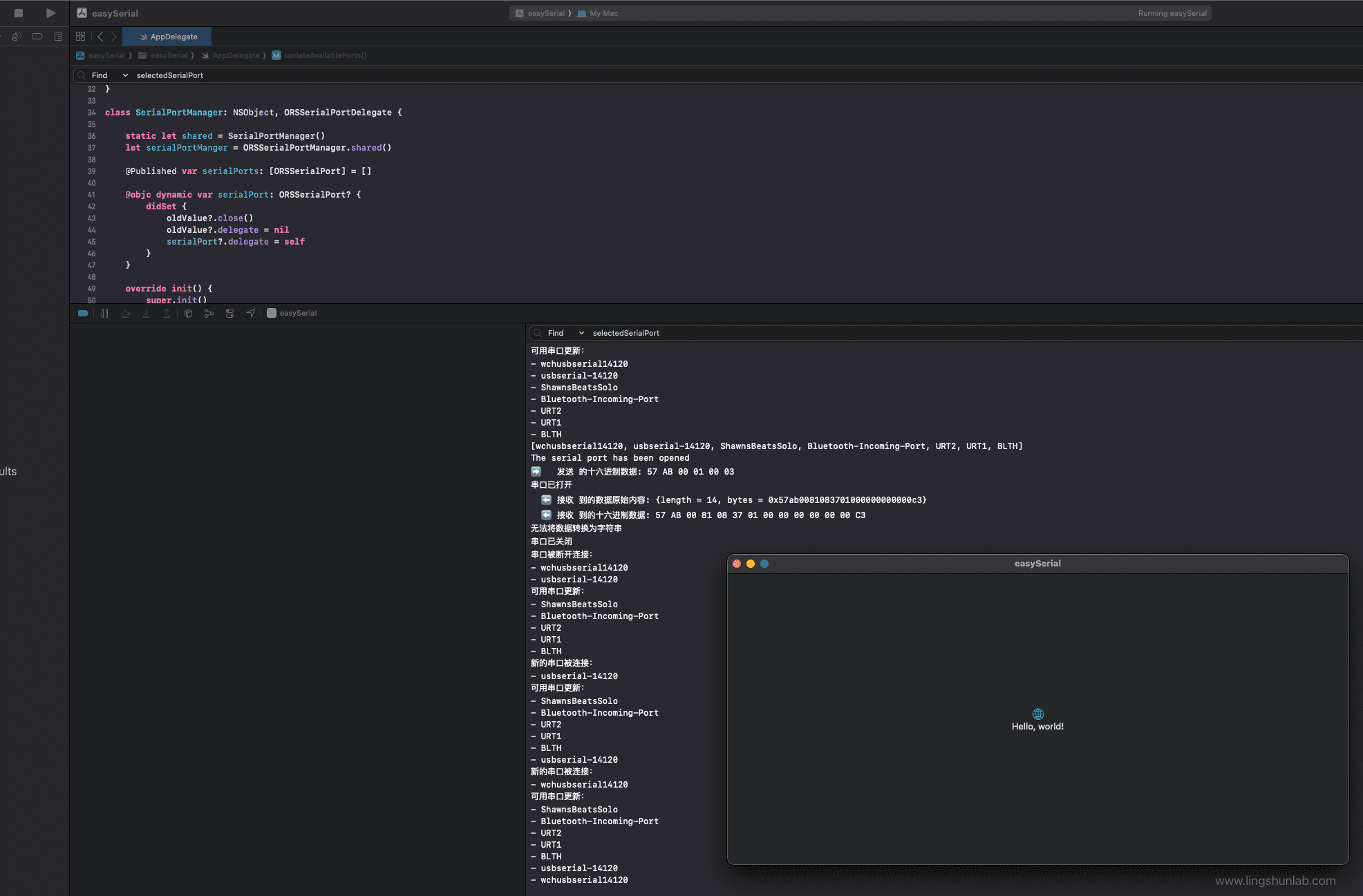Click Running easySerial status text
Image resolution: width=1363 pixels, height=896 pixels.
(x=1172, y=13)
